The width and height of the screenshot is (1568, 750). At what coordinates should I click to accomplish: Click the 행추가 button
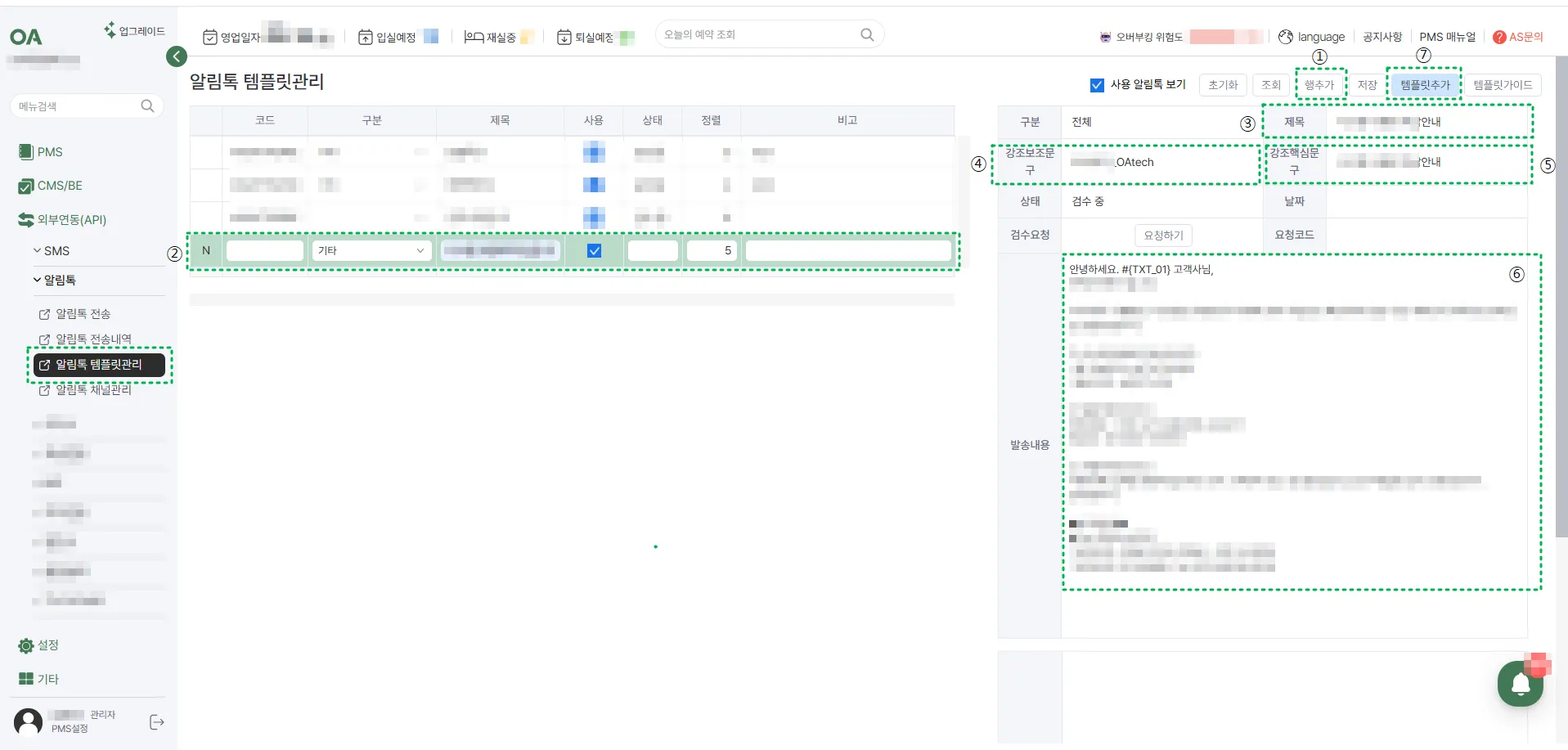[x=1319, y=85]
